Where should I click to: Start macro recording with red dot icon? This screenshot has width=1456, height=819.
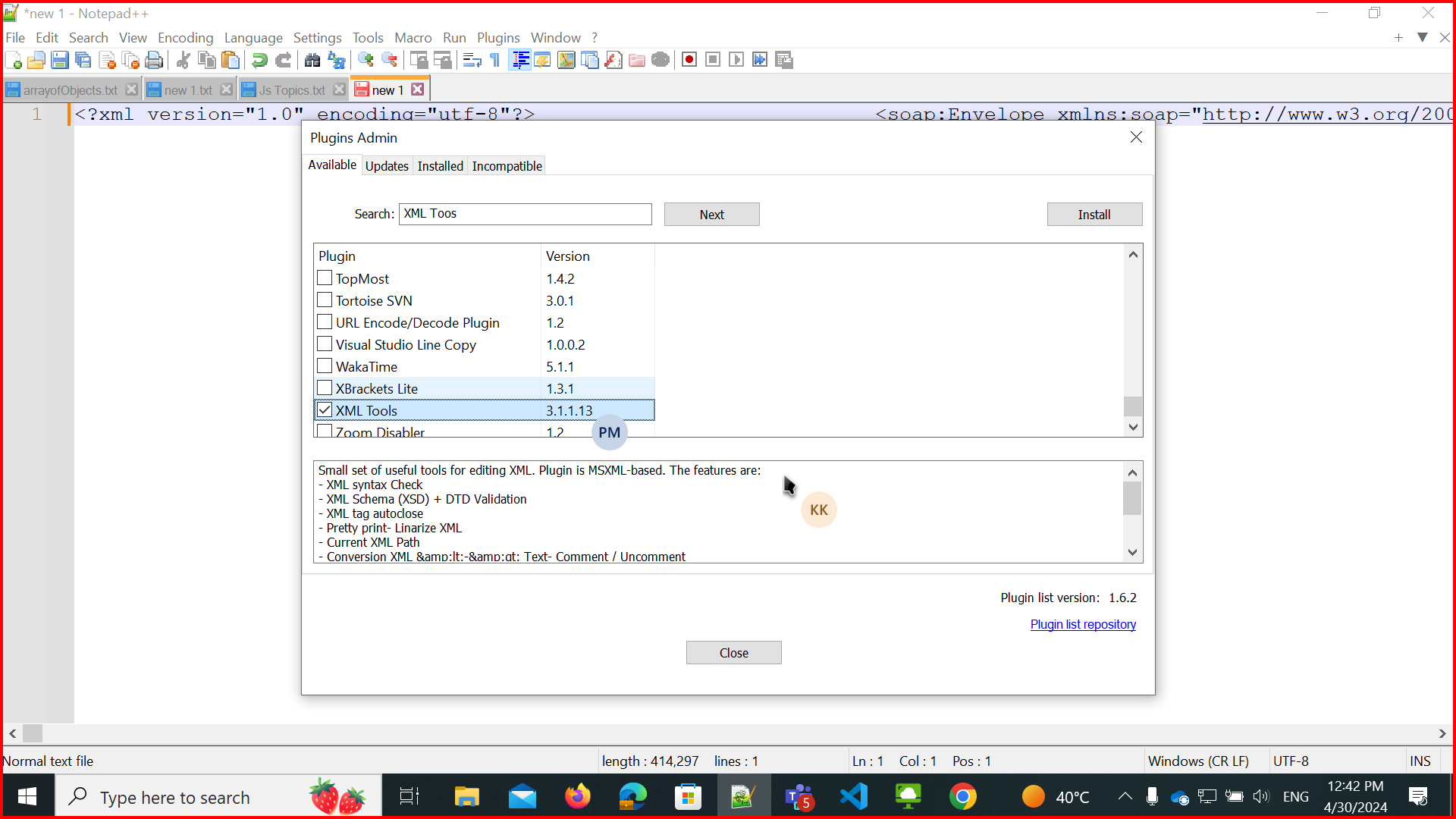coord(689,60)
